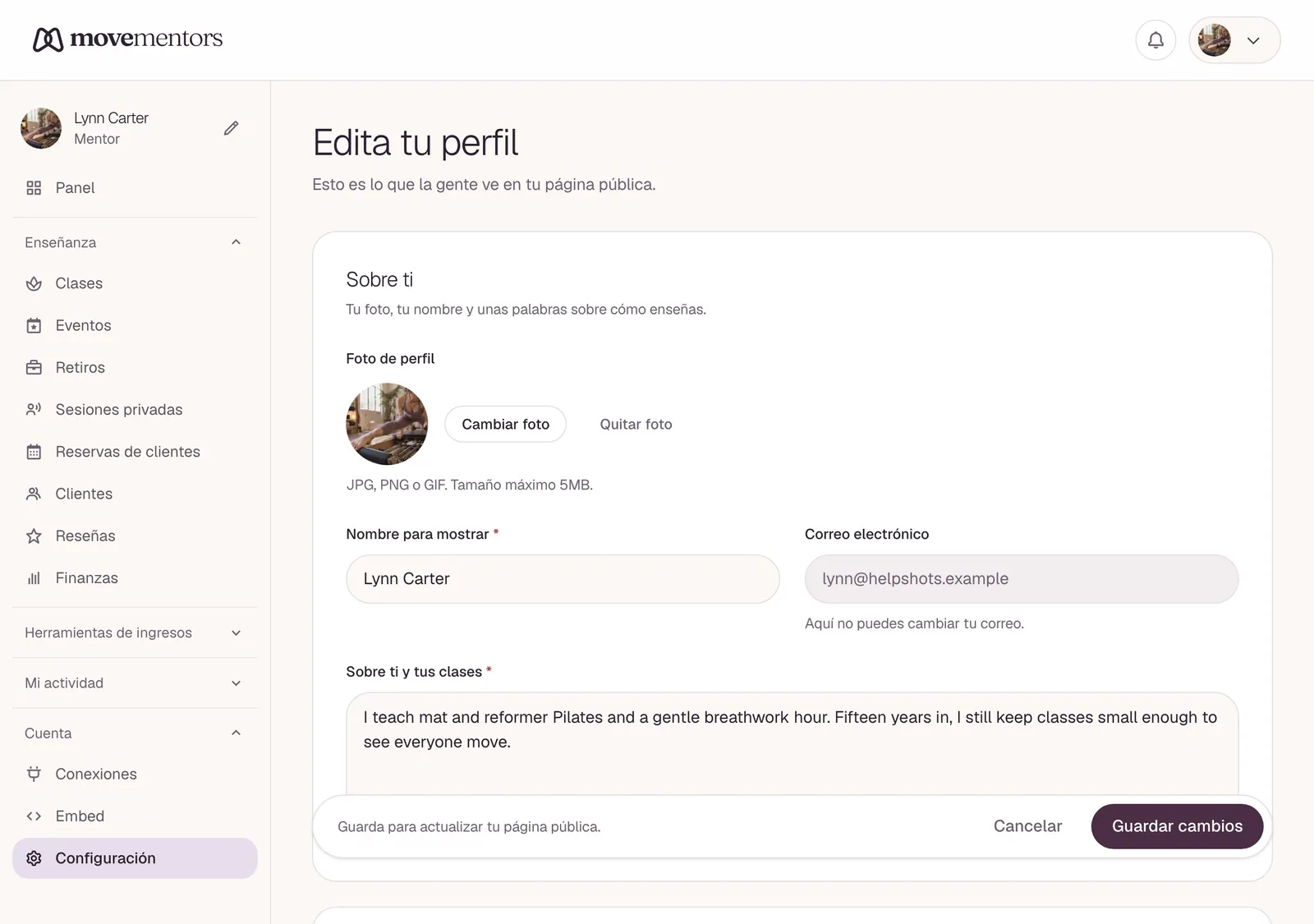Click the Reseñas star icon
Image resolution: width=1314 pixels, height=924 pixels.
tap(34, 536)
